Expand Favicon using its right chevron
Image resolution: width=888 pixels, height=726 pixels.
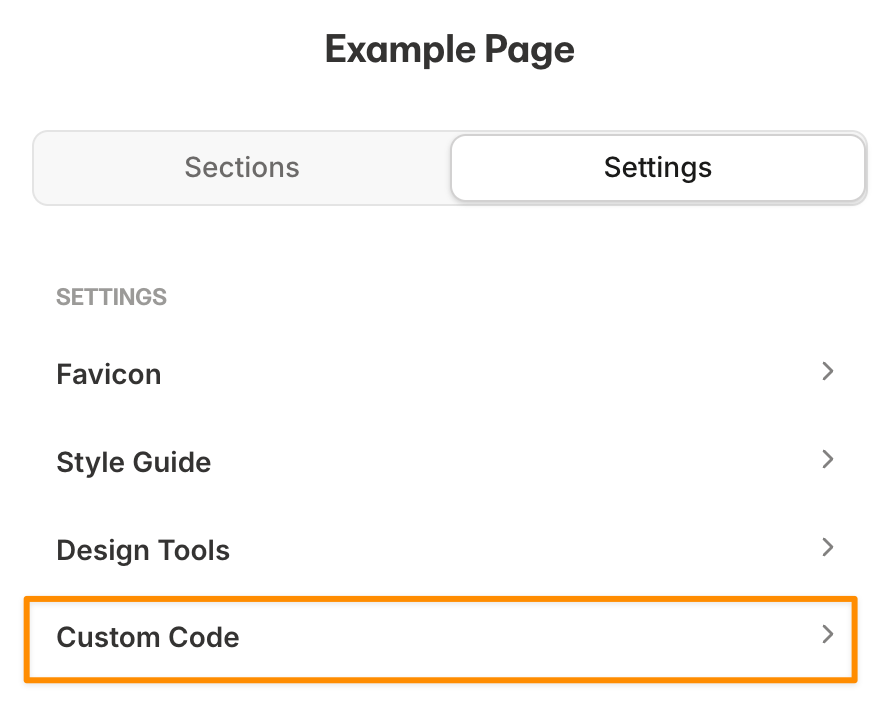point(827,372)
